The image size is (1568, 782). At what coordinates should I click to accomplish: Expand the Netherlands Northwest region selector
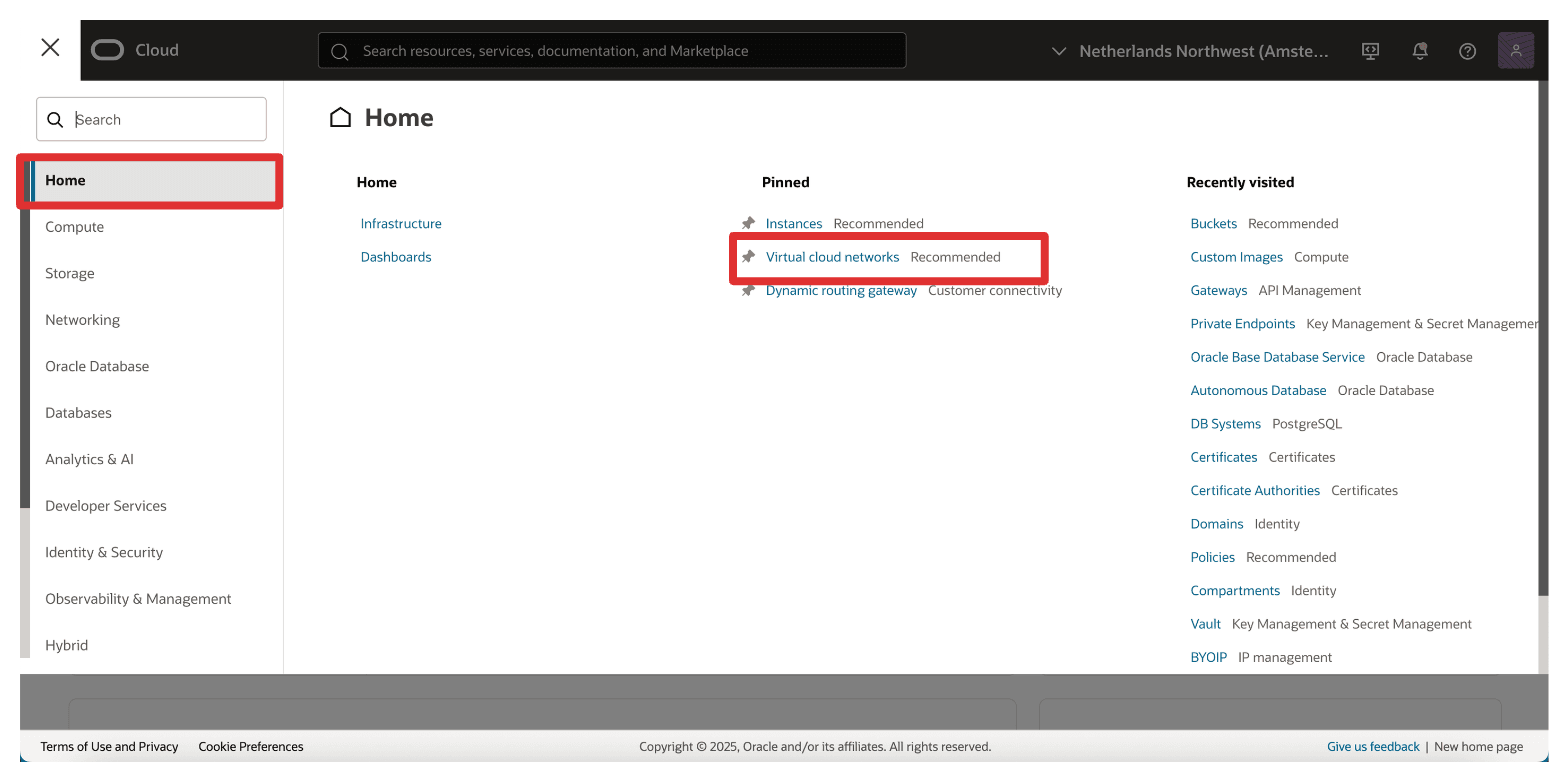pyautogui.click(x=1190, y=51)
